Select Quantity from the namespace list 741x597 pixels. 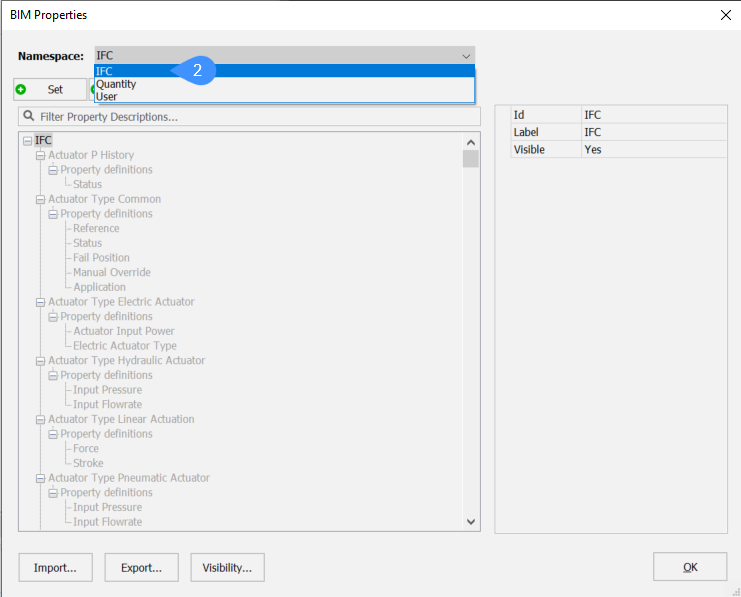pos(116,84)
